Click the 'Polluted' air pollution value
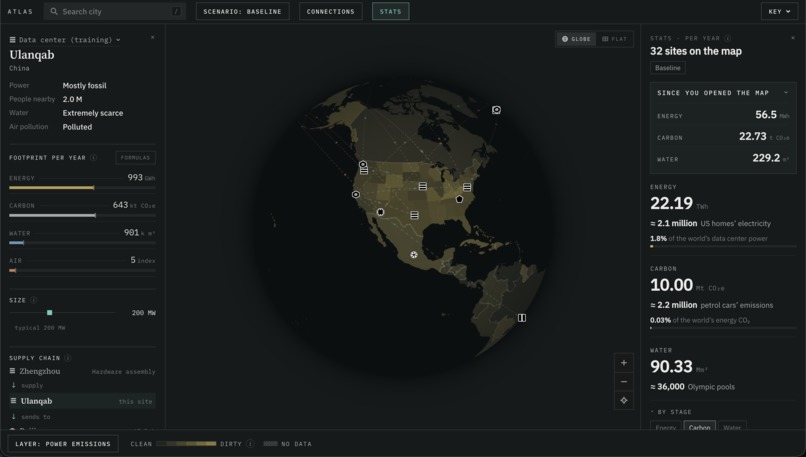The width and height of the screenshot is (806, 457). pyautogui.click(x=77, y=127)
